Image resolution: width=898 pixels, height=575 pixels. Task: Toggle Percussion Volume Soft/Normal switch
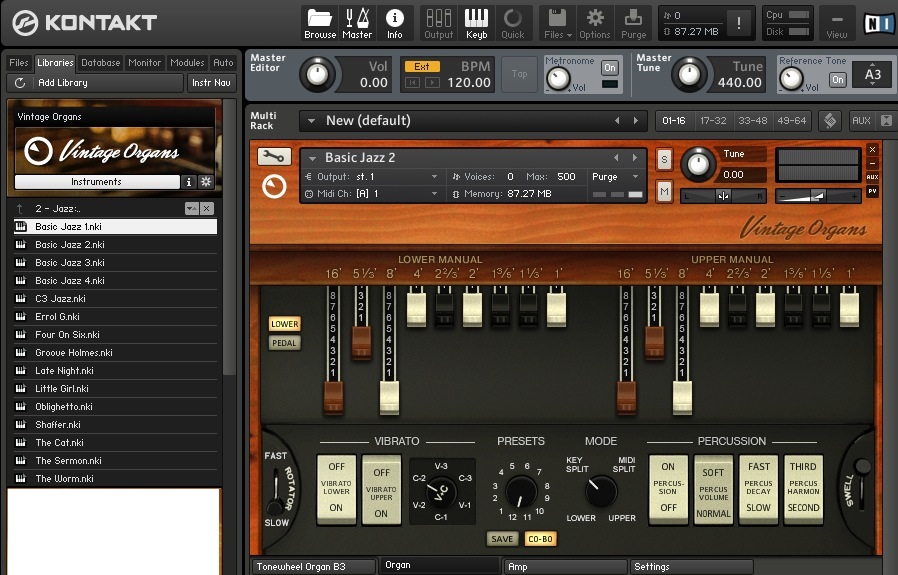point(713,490)
